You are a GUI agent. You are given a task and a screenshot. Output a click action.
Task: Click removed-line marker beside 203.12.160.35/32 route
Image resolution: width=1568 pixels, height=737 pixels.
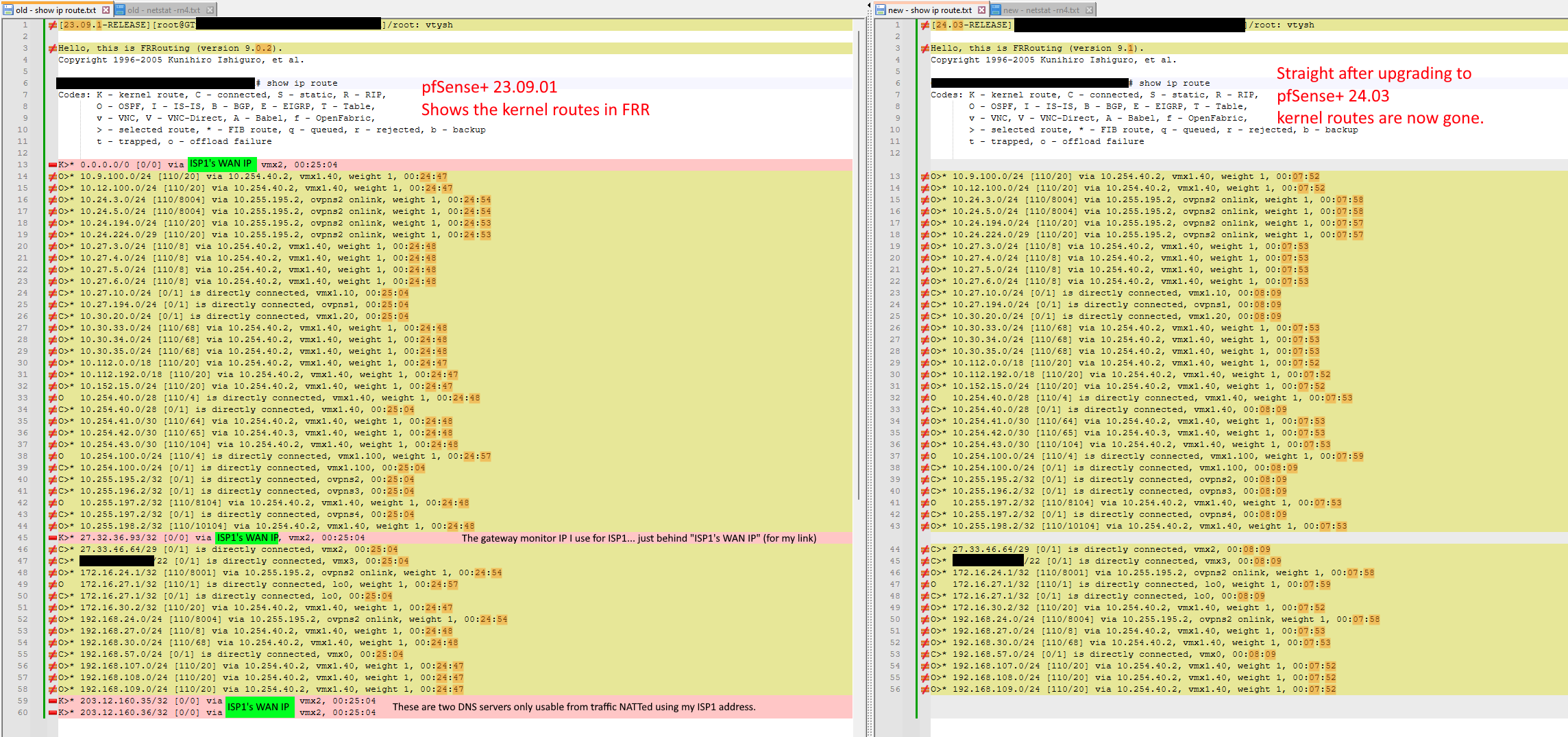tap(53, 701)
